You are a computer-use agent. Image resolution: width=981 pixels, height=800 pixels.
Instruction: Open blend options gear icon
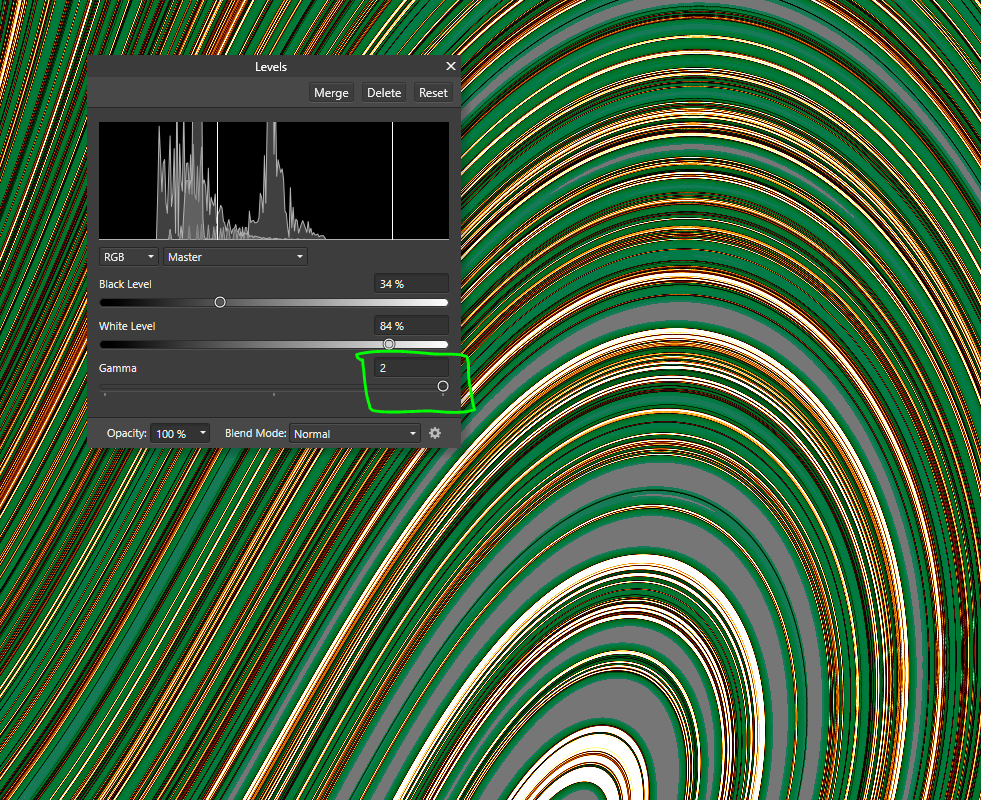[x=435, y=433]
